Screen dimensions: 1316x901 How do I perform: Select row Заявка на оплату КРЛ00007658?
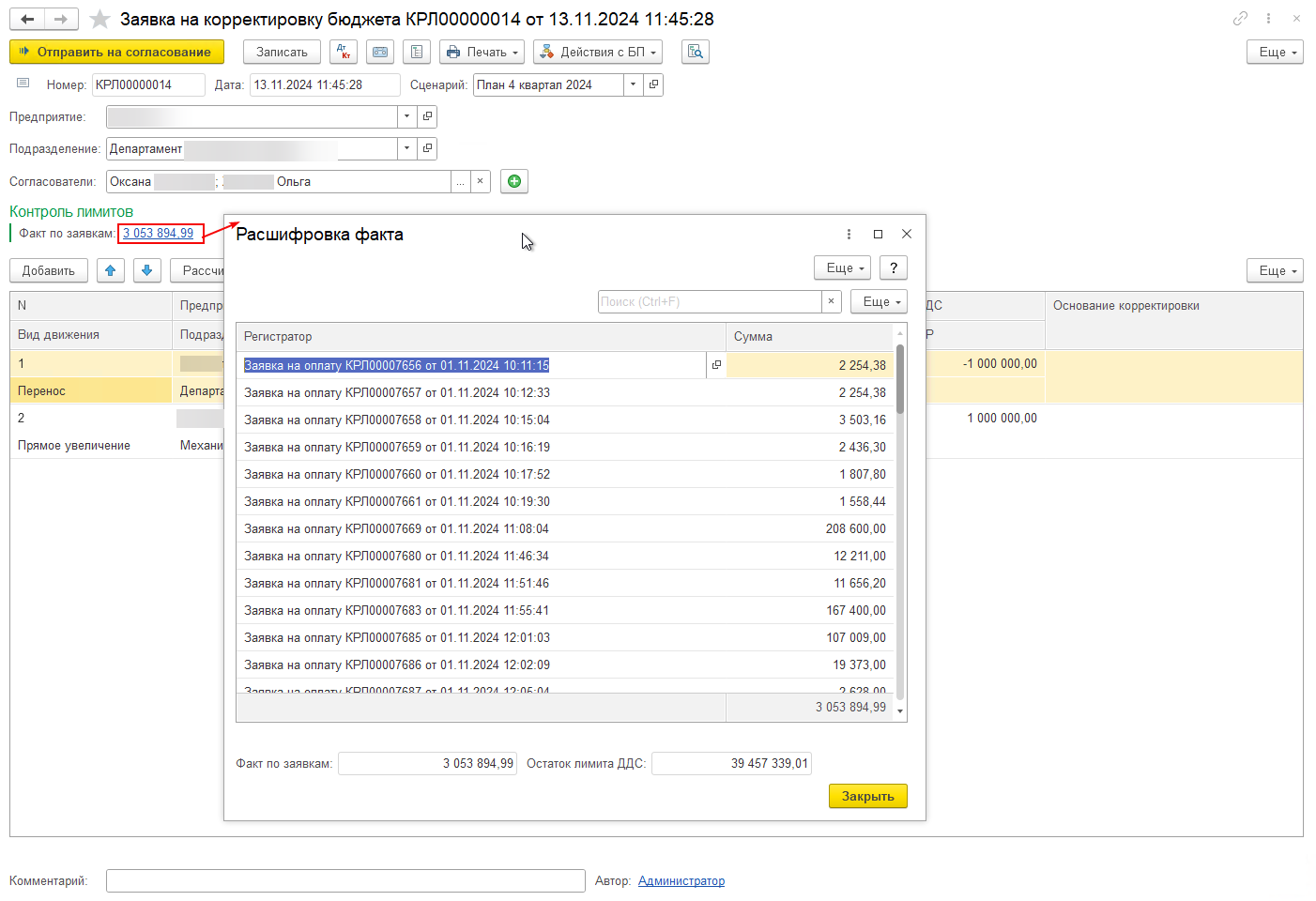(565, 420)
